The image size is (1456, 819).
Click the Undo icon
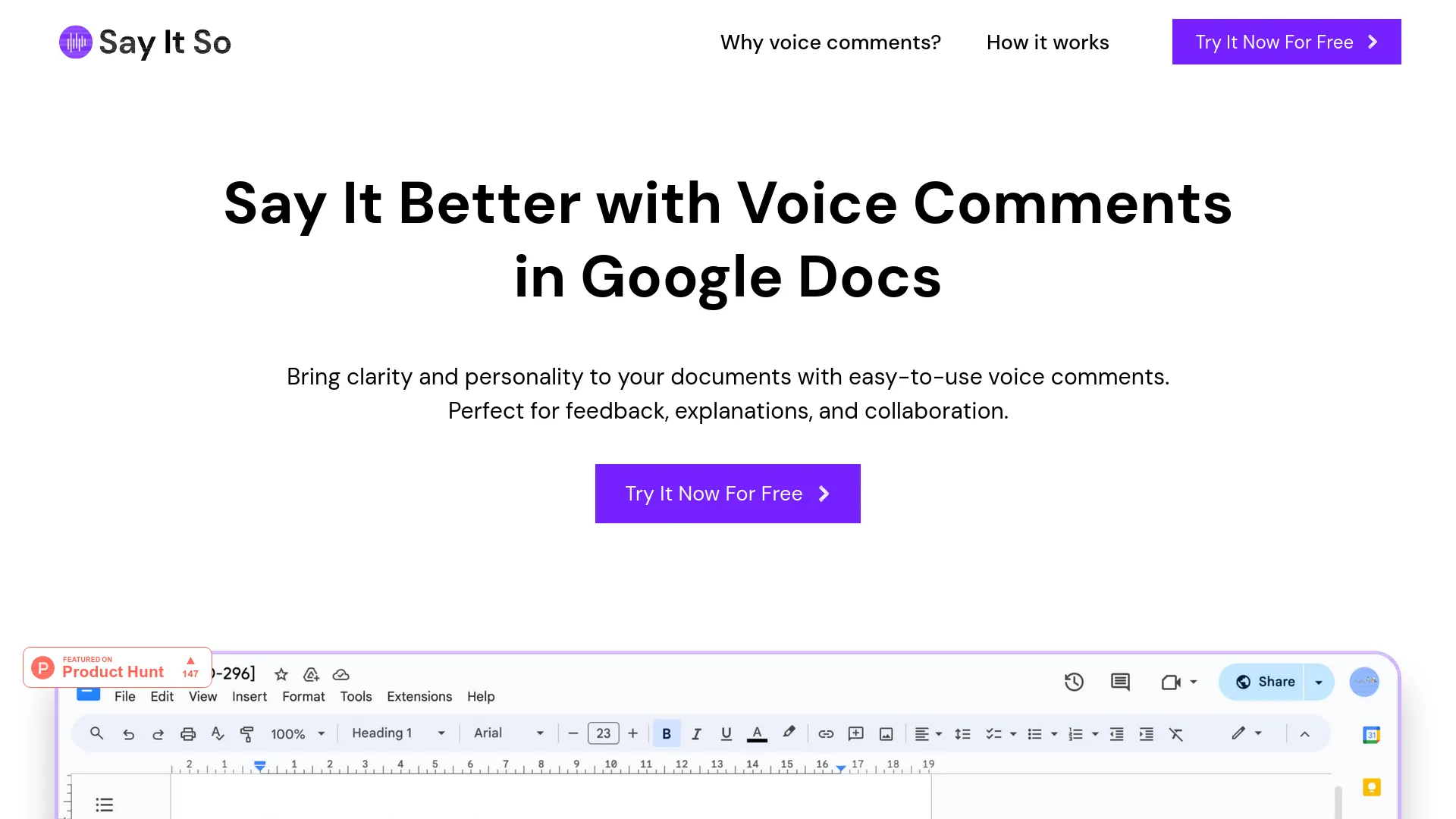[128, 734]
